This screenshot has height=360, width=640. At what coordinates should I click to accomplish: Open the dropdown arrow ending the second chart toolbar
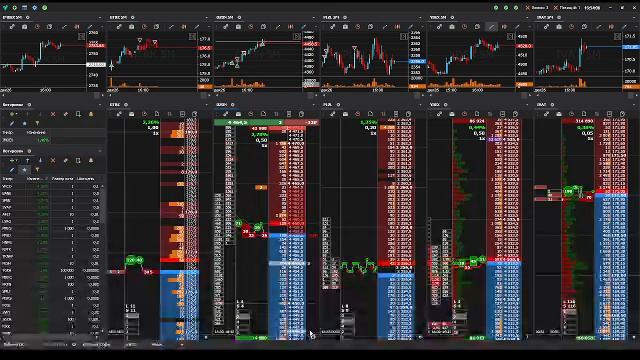click(x=209, y=27)
